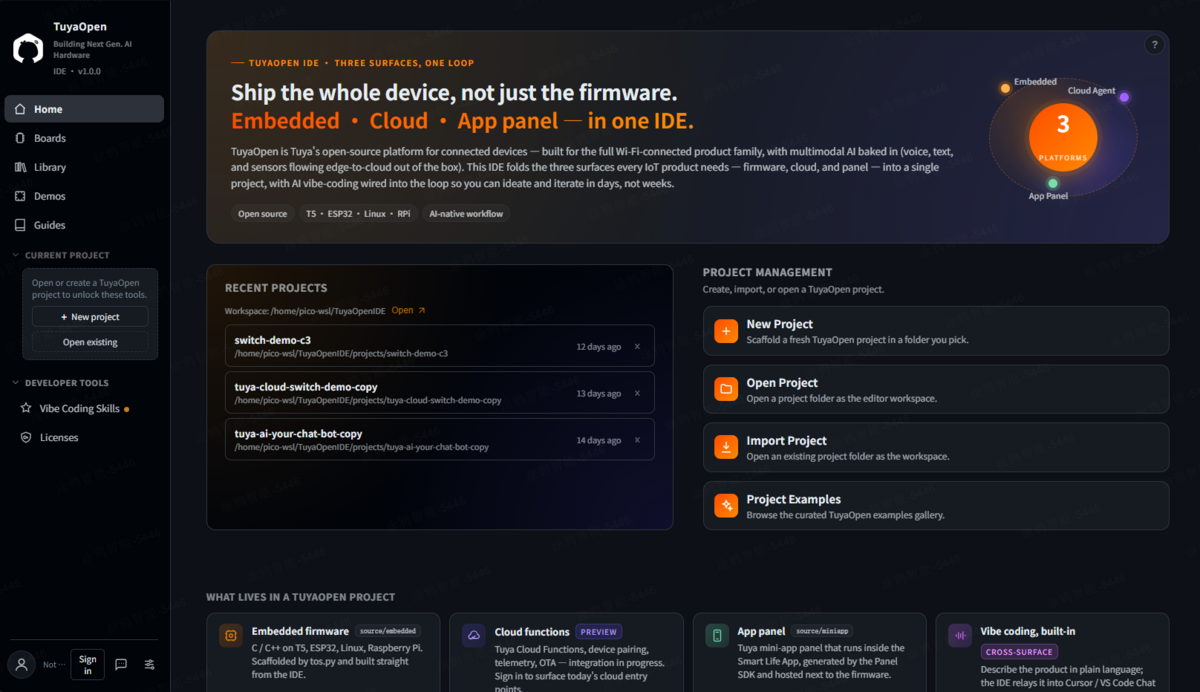This screenshot has width=1200, height=692.
Task: Go to the Home page
Action: pos(84,109)
